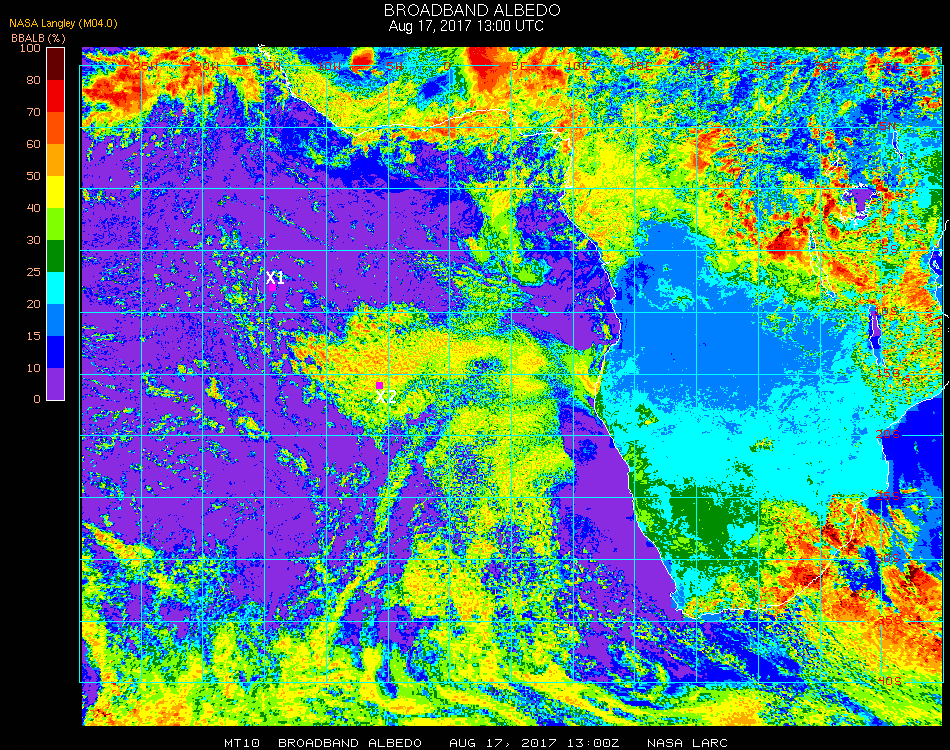This screenshot has height=750, width=950.
Task: Click the 'NASA LARC' footer credit
Action: (687, 743)
